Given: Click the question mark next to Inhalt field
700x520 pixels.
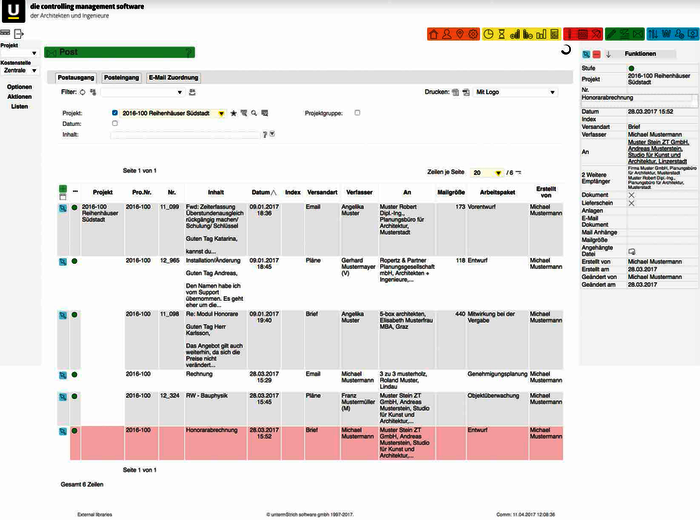Looking at the screenshot, I should [x=265, y=135].
